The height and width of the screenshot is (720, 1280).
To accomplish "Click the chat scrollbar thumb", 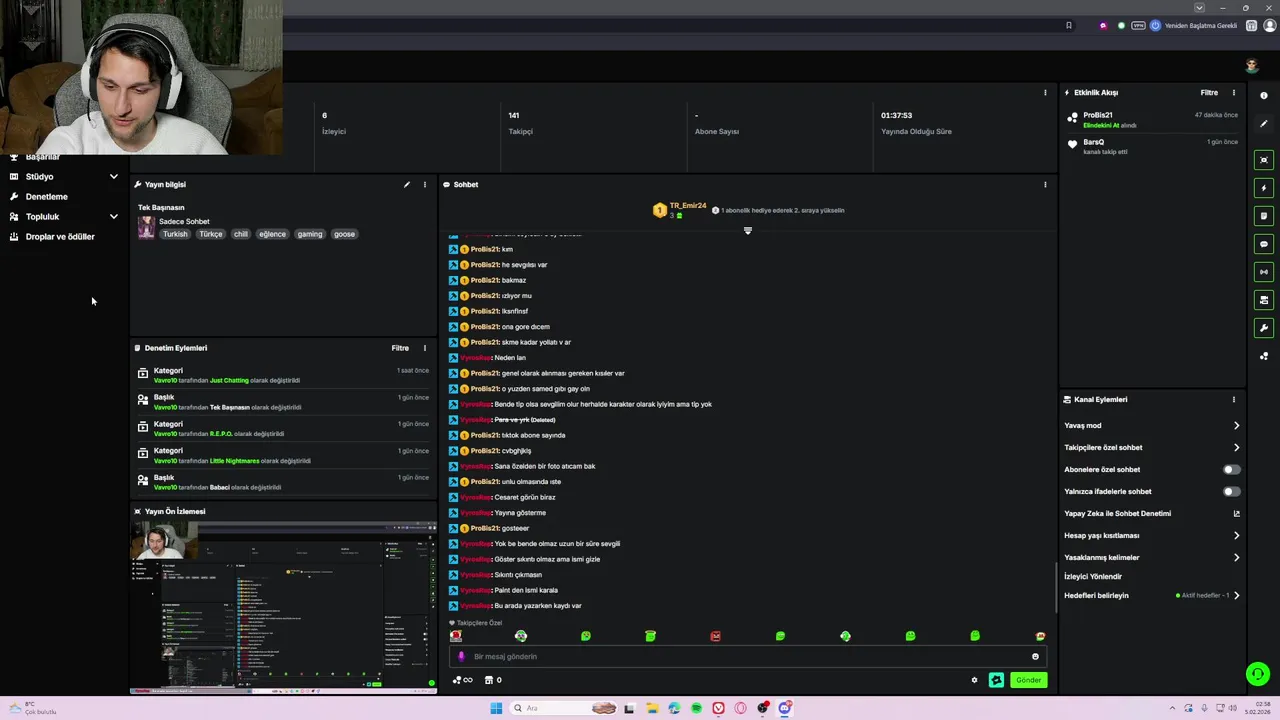I will pos(1056,588).
